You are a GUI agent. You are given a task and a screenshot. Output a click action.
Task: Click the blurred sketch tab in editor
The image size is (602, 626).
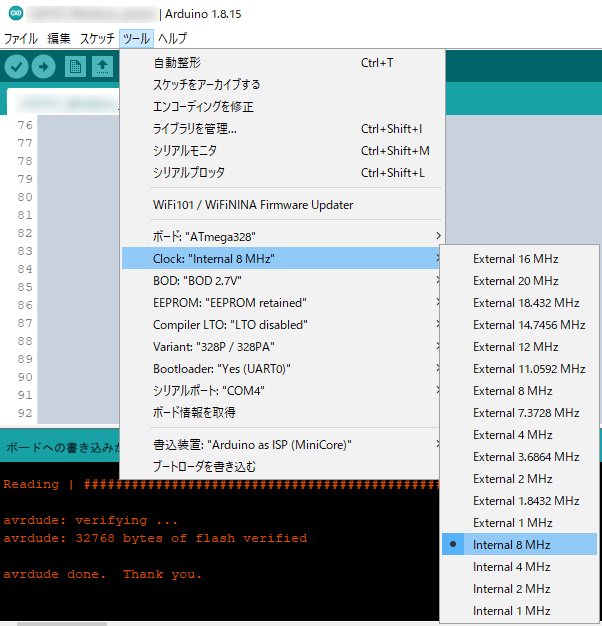pos(64,102)
